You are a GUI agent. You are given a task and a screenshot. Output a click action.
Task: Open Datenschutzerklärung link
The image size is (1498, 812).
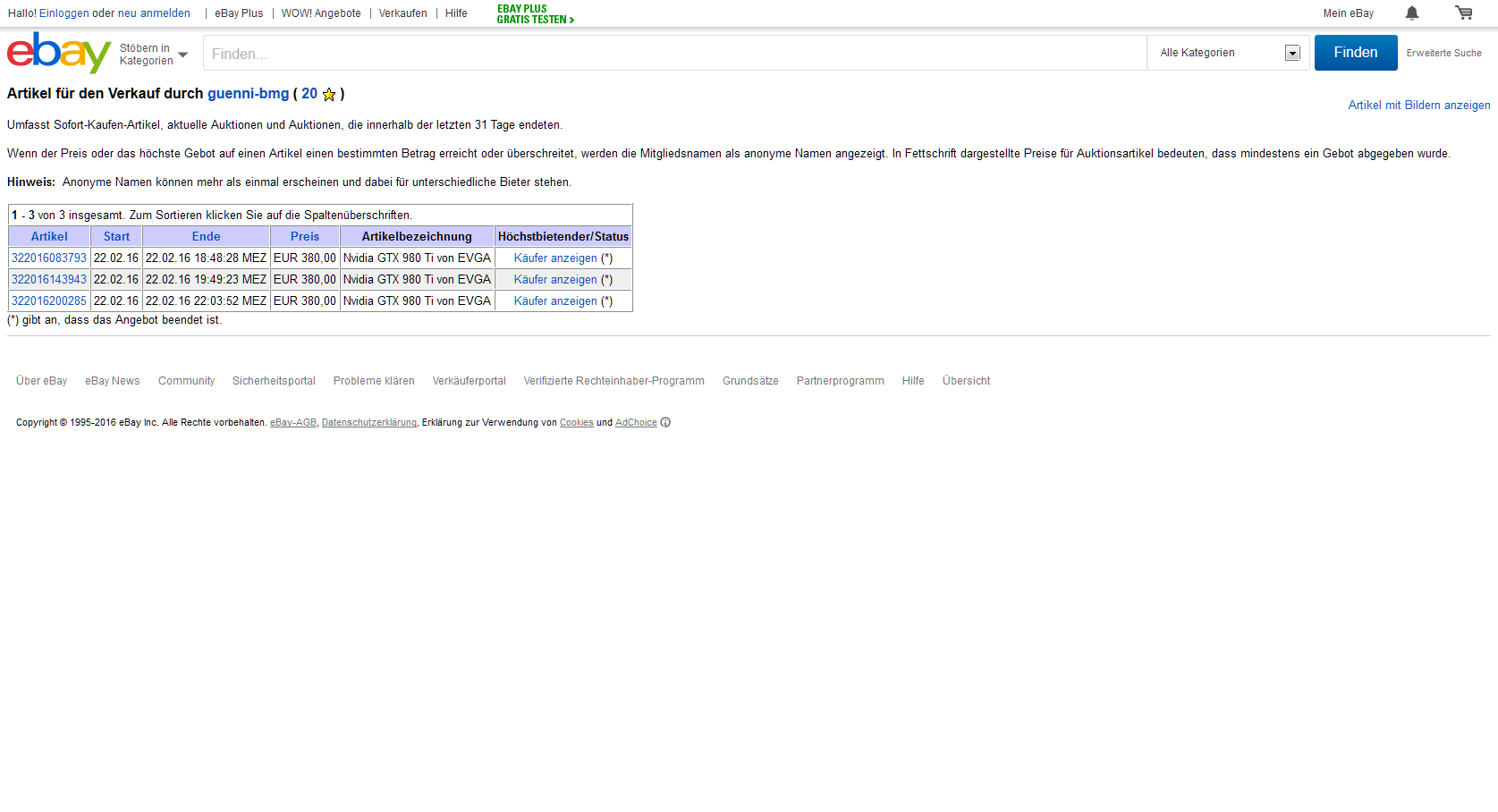tap(369, 423)
